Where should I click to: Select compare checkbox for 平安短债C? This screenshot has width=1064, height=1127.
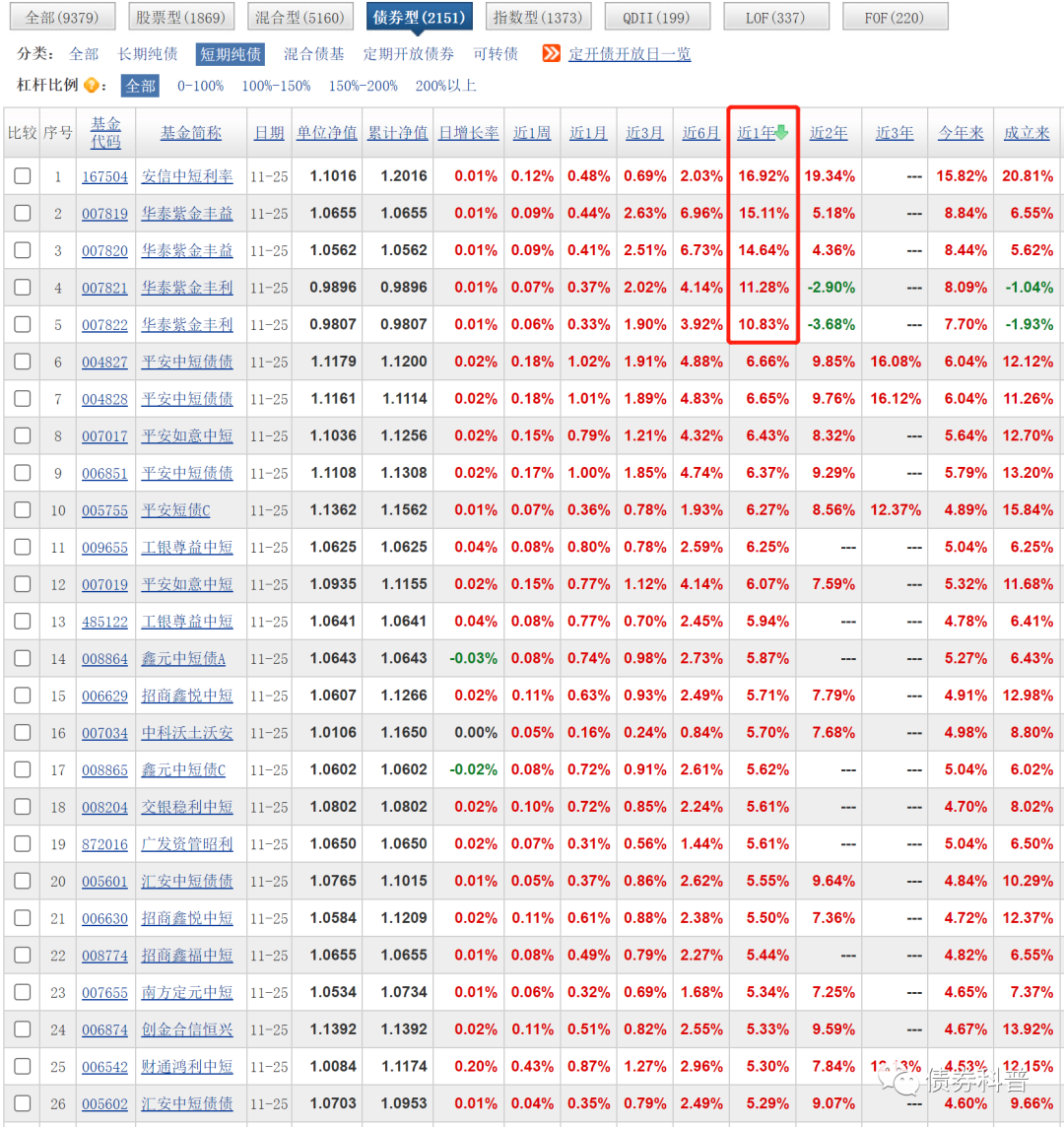[x=23, y=510]
